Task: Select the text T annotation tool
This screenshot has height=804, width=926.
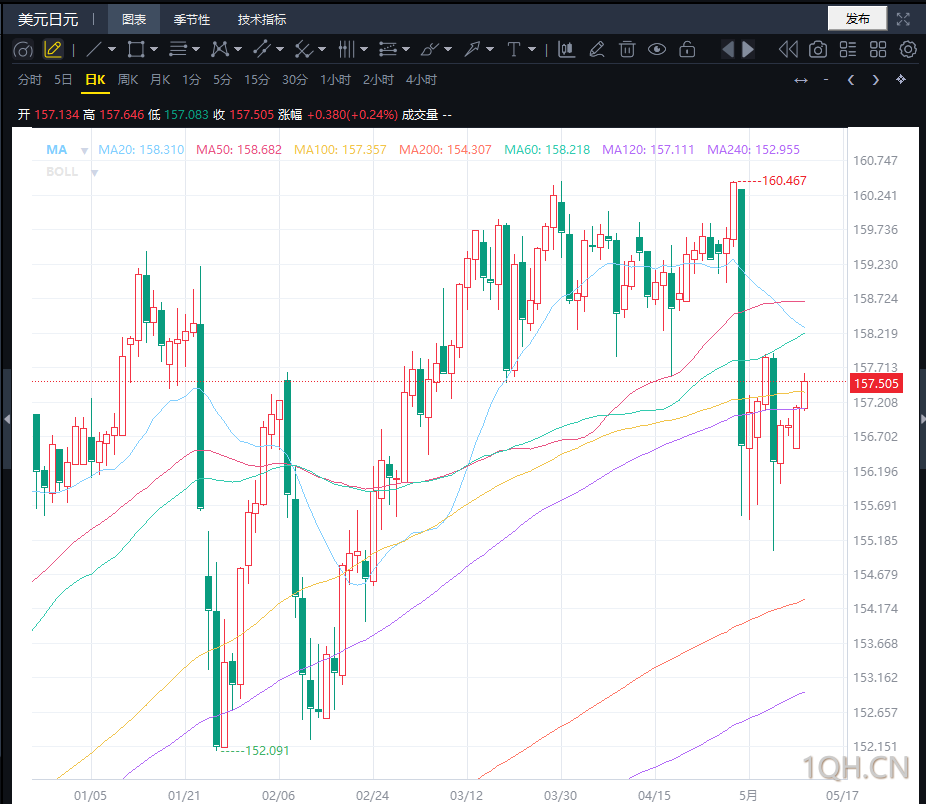Action: [514, 50]
